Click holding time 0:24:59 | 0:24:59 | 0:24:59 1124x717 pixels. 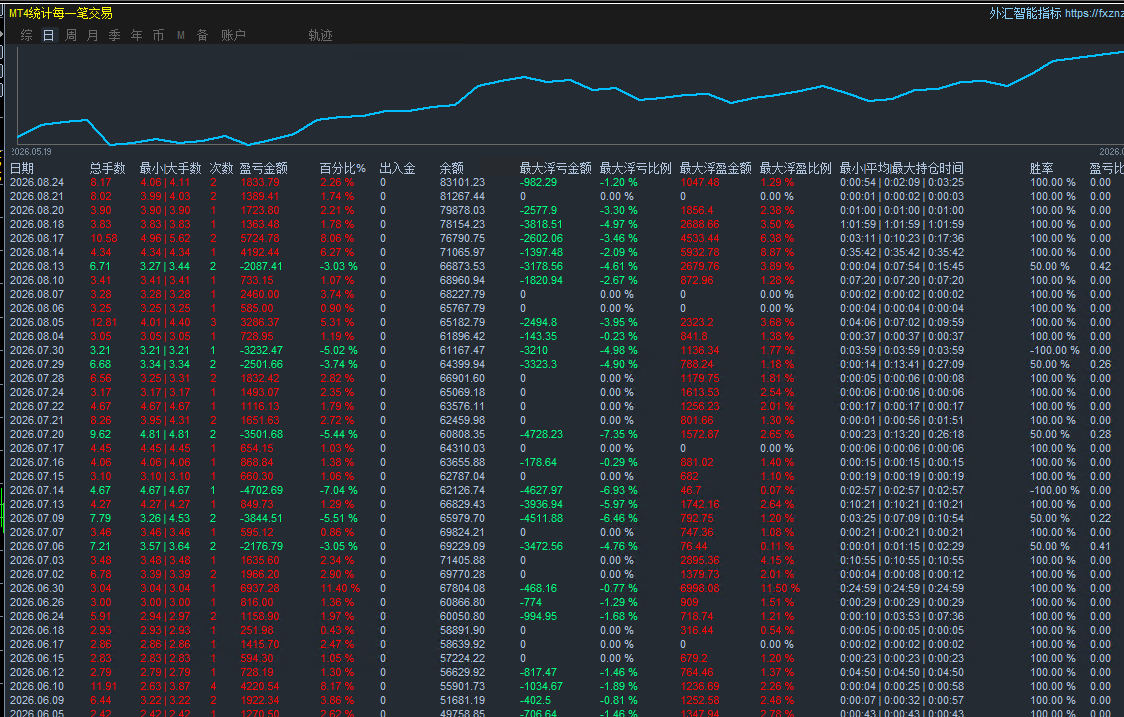coord(902,589)
